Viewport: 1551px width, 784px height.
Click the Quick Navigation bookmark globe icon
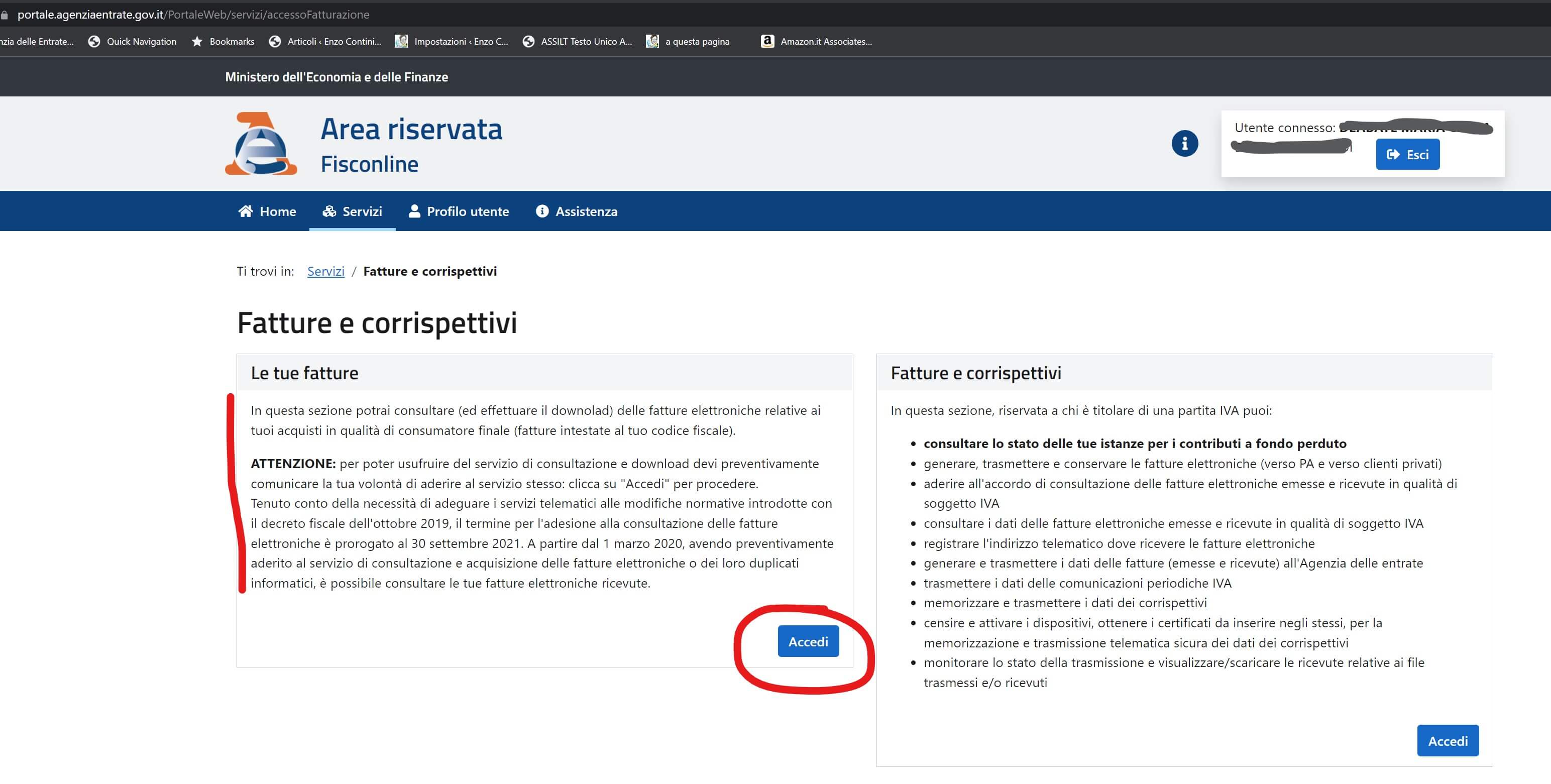point(94,42)
